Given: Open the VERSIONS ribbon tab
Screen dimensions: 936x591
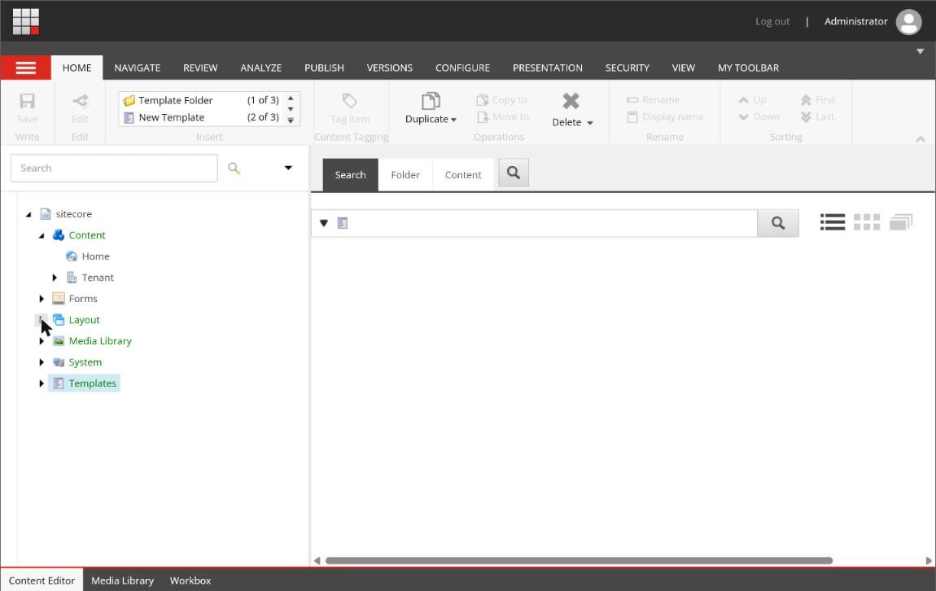Looking at the screenshot, I should (x=390, y=68).
